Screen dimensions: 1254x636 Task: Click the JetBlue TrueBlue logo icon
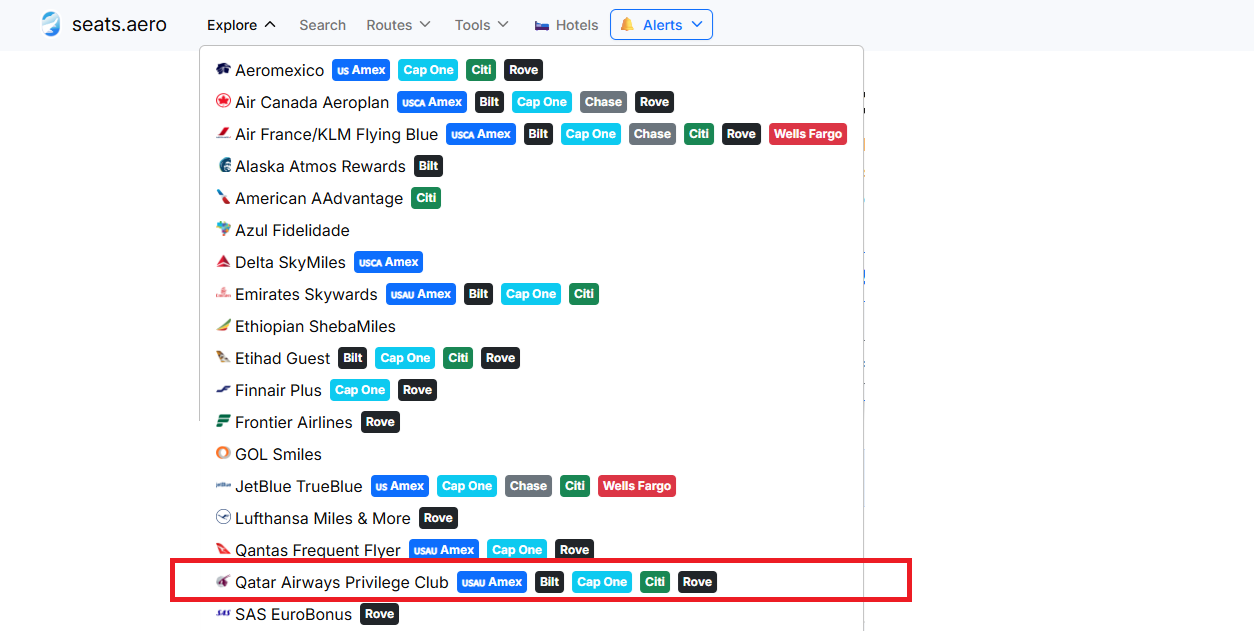click(223, 485)
